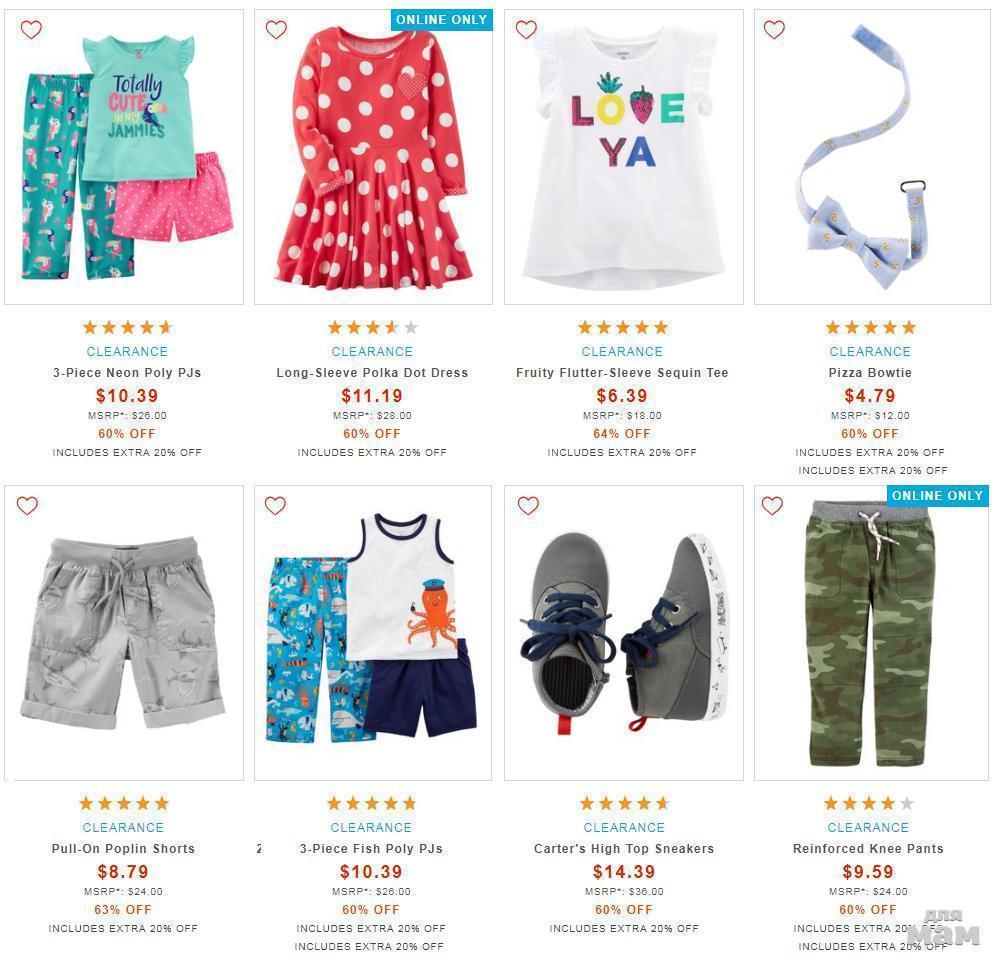The width and height of the screenshot is (995, 960).
Task: Open the camo Reinforced Knee Pants image
Action: click(870, 633)
